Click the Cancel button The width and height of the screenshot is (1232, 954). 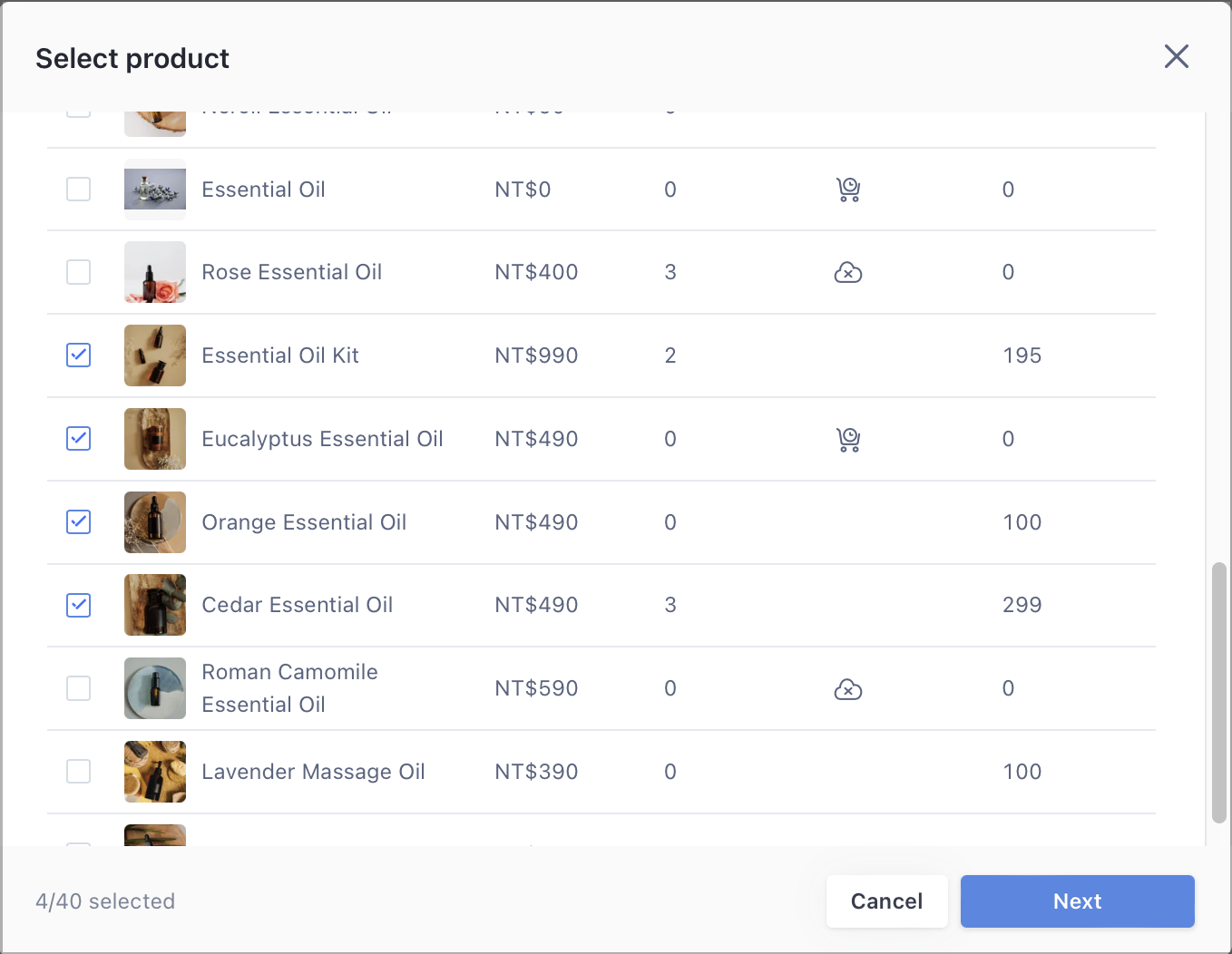[887, 901]
